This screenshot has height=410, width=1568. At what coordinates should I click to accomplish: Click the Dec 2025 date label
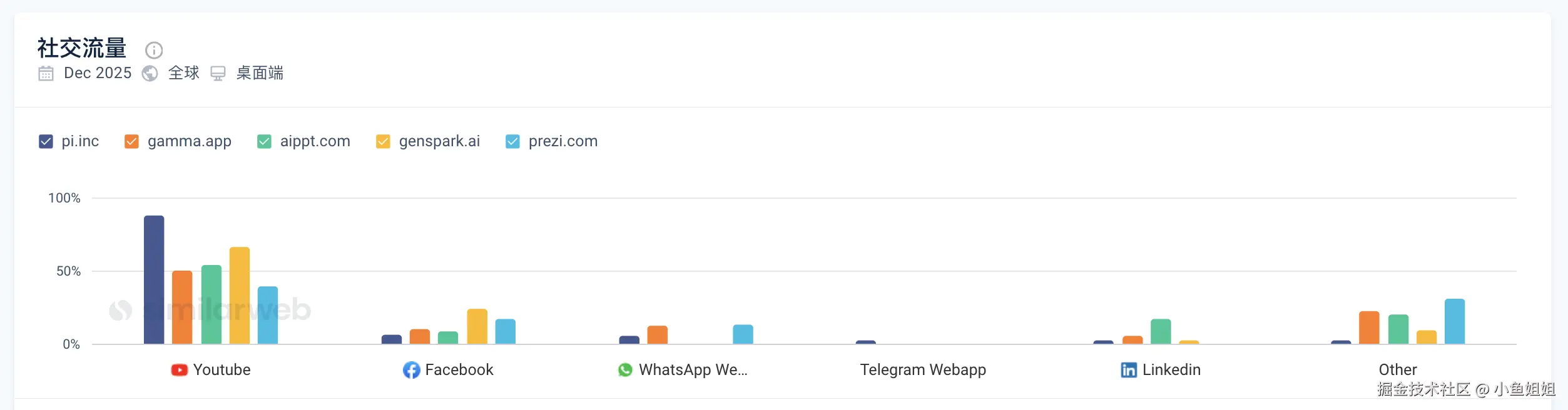pyautogui.click(x=98, y=73)
